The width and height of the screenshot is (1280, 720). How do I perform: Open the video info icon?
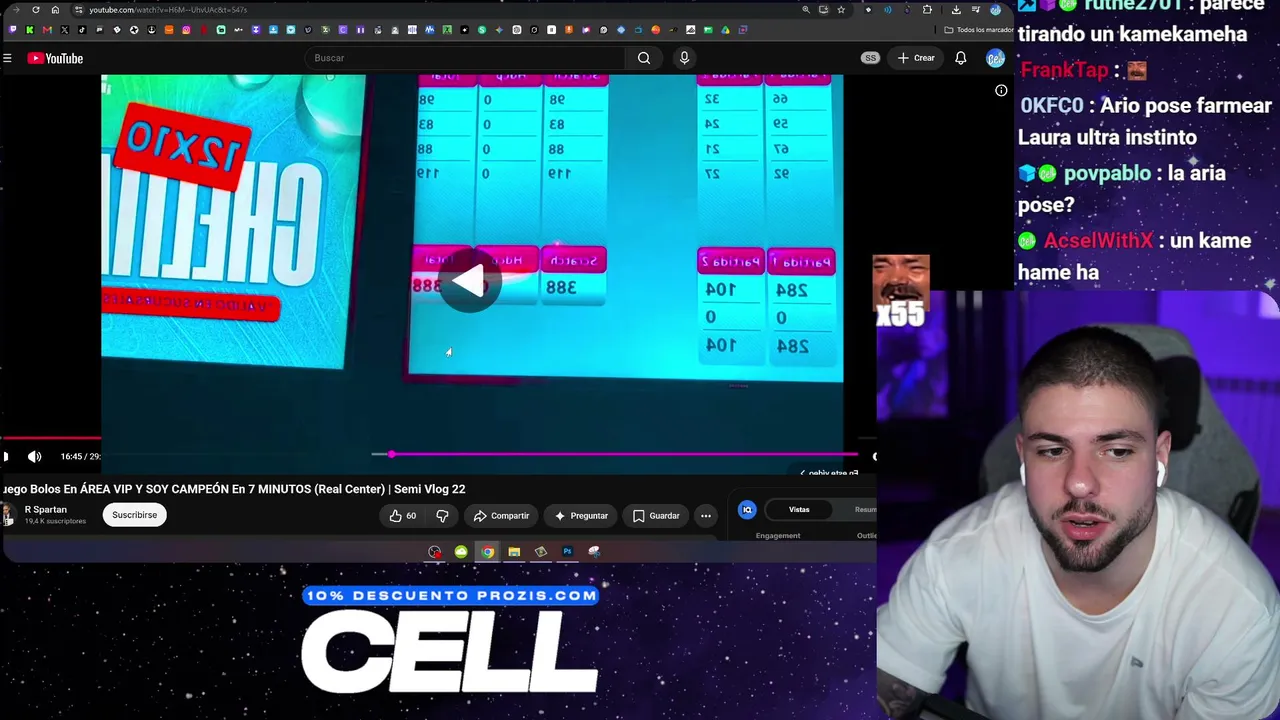[x=1001, y=91]
